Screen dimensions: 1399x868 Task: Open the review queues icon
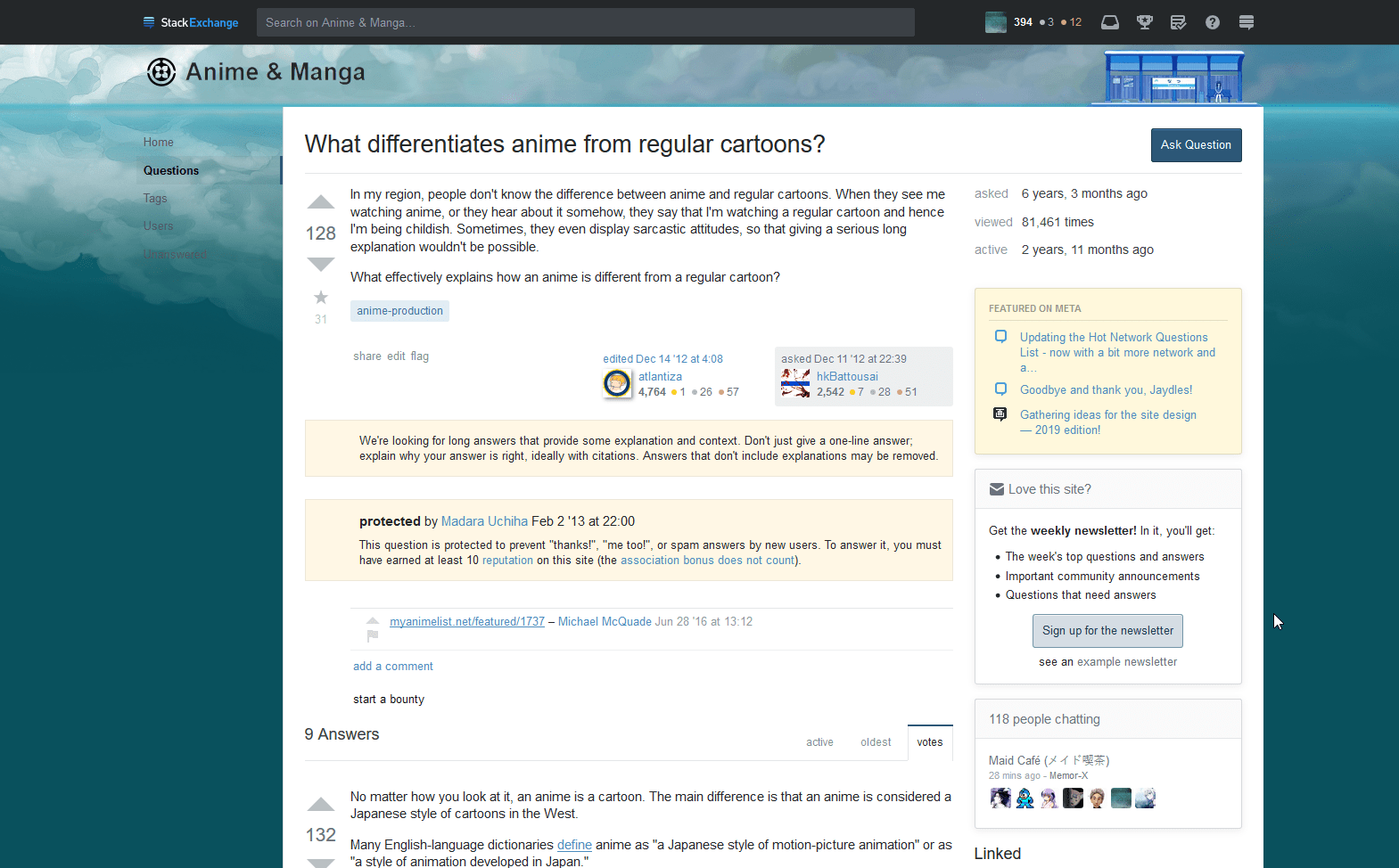pos(1178,22)
